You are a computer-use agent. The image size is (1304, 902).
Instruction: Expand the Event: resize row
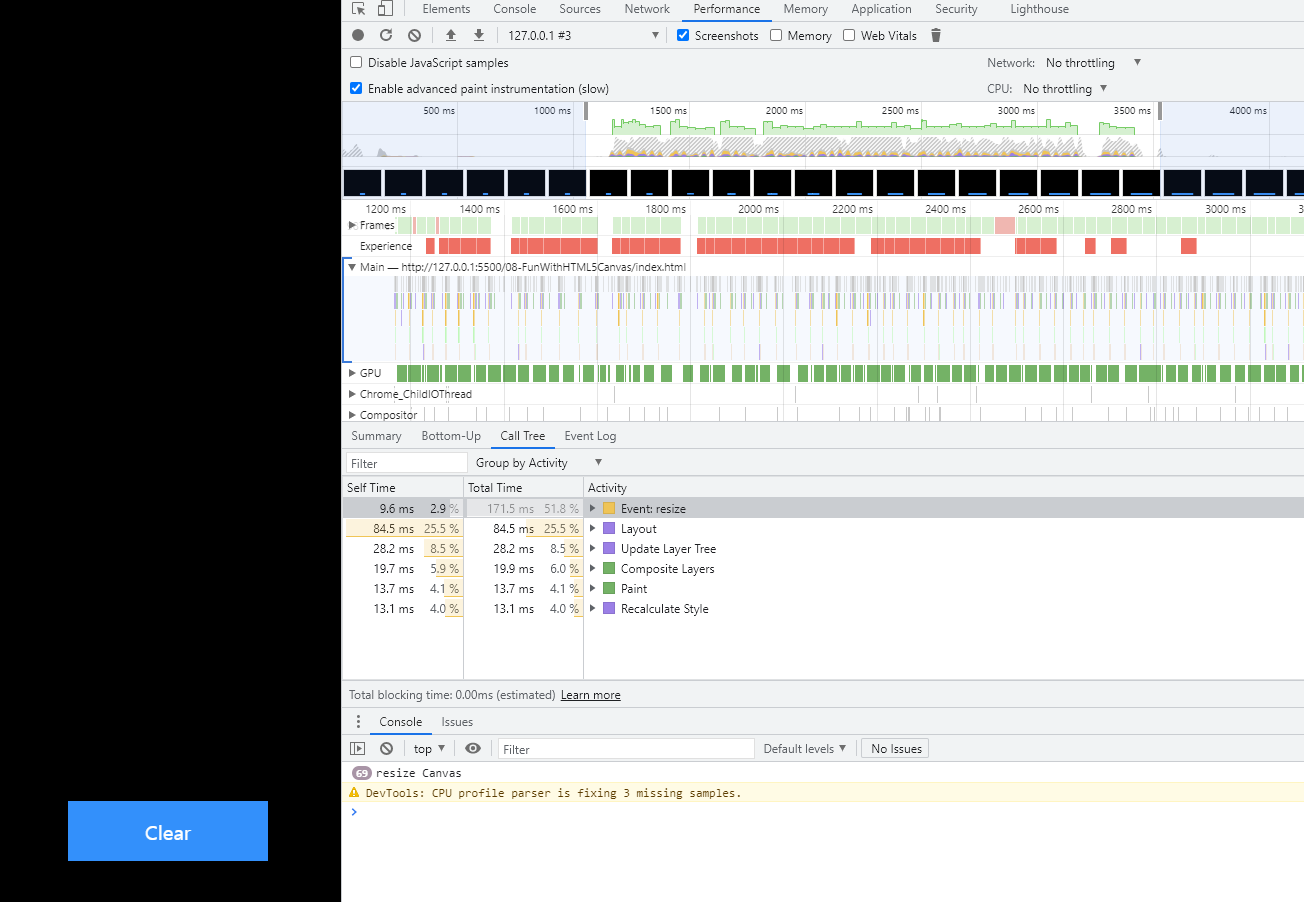(x=593, y=508)
